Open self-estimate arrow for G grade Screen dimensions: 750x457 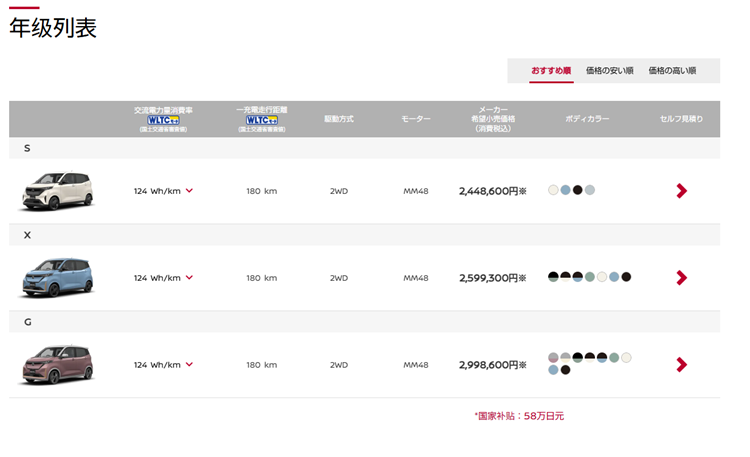coord(682,365)
